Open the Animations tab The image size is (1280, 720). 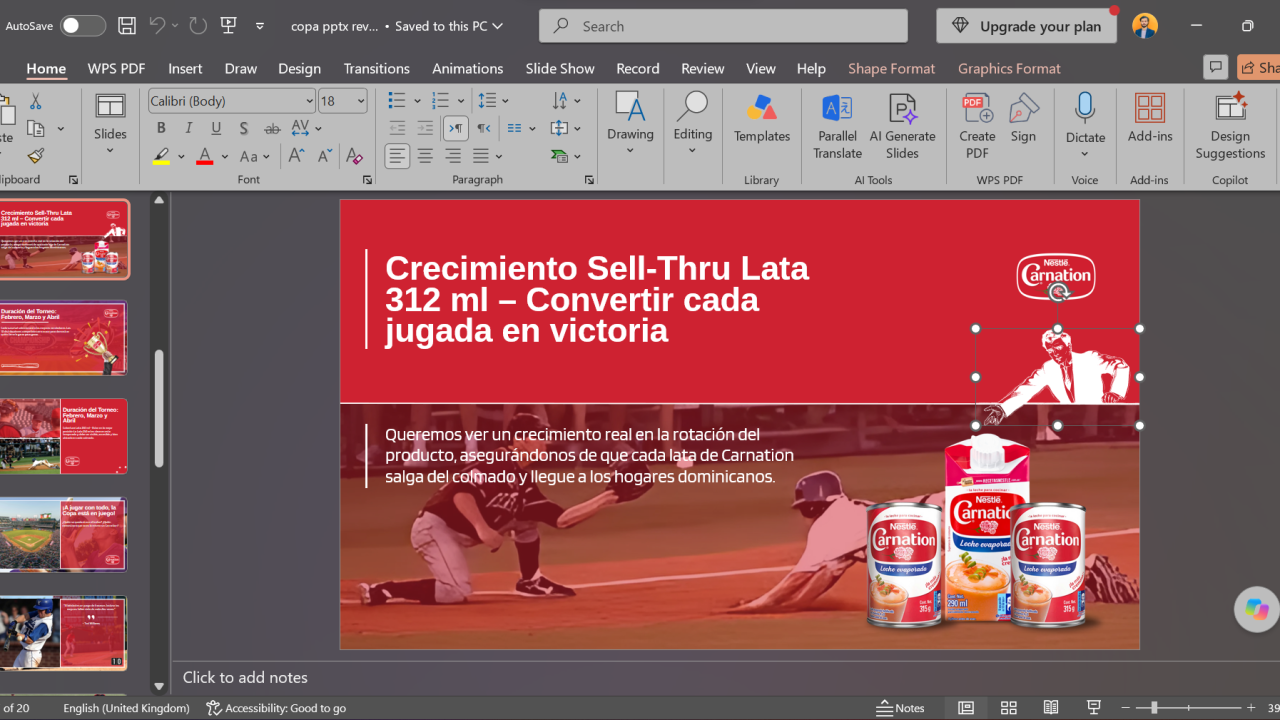467,68
